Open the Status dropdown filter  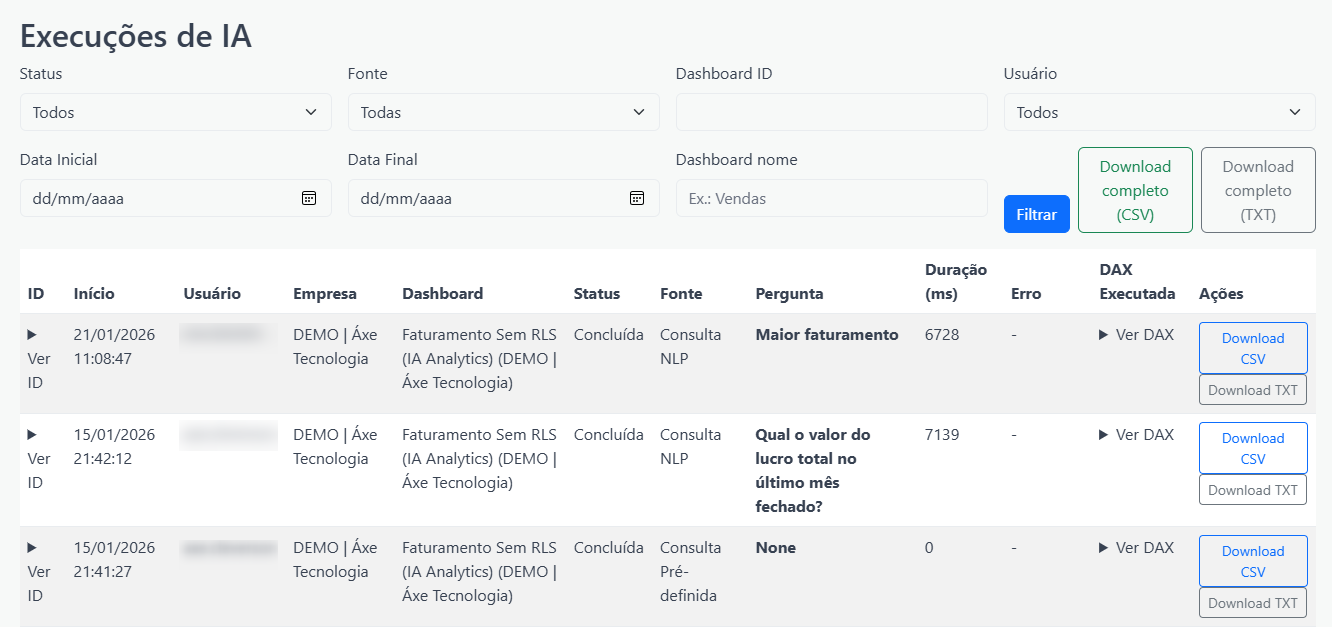[x=175, y=112]
